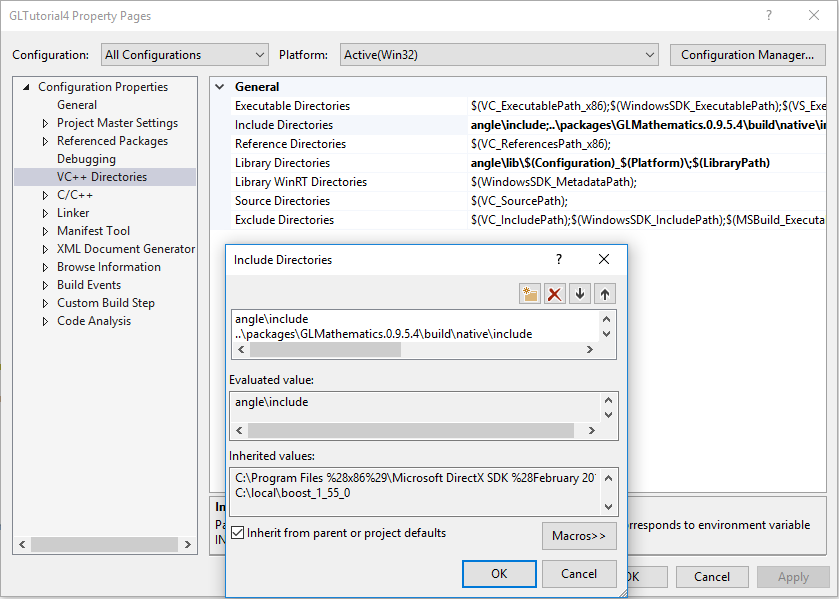Click the Include Directories dialog help icon
Viewport: 839px width, 599px height.
click(x=559, y=260)
